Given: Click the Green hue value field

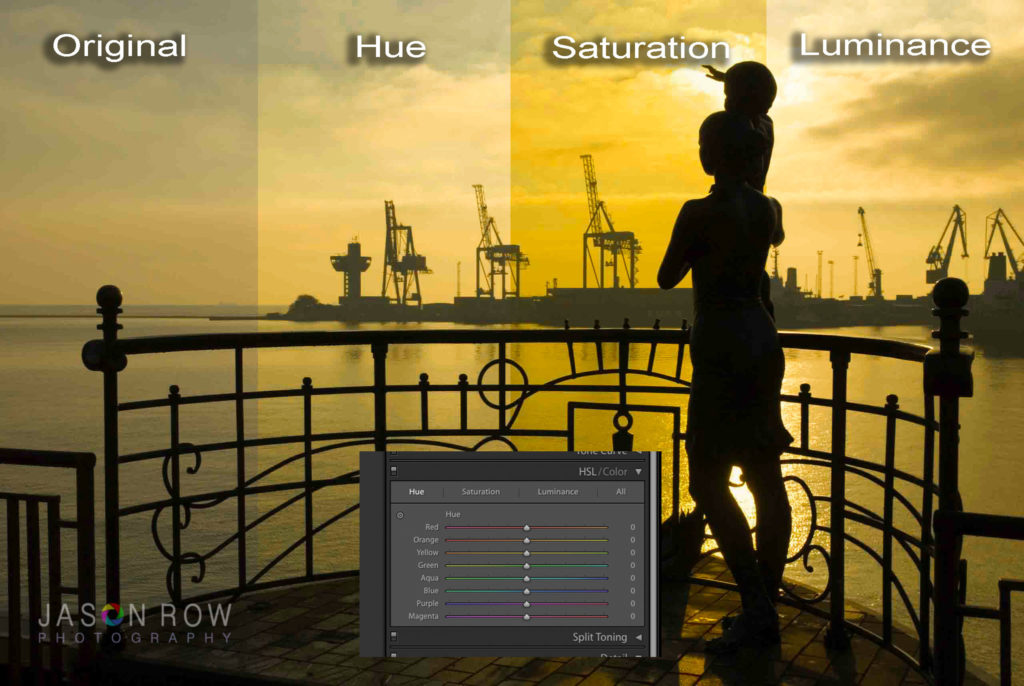Looking at the screenshot, I should [632, 565].
